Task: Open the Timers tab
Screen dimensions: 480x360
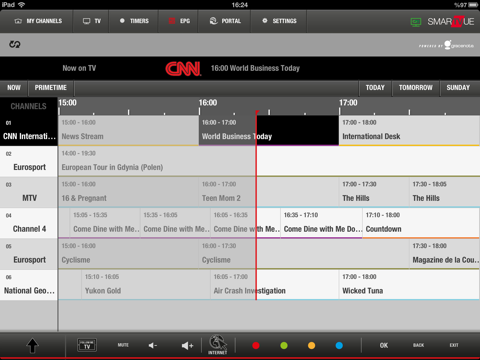Action: coord(134,21)
